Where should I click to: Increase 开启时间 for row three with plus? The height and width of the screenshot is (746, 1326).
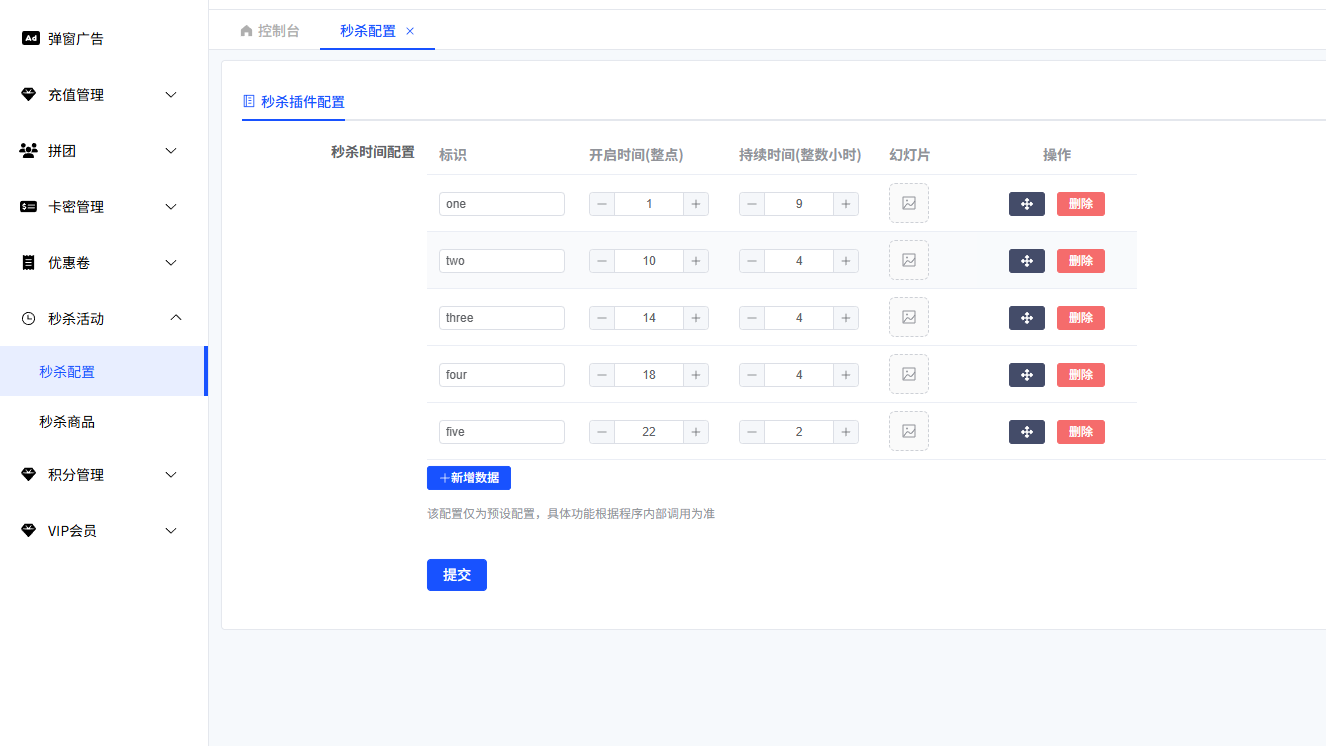pos(695,317)
